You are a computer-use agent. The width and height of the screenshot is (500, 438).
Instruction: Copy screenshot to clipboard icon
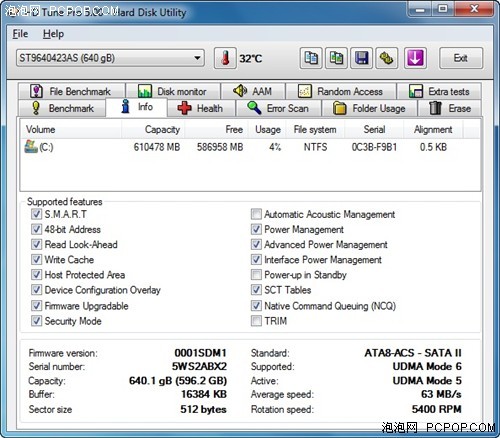[336, 58]
